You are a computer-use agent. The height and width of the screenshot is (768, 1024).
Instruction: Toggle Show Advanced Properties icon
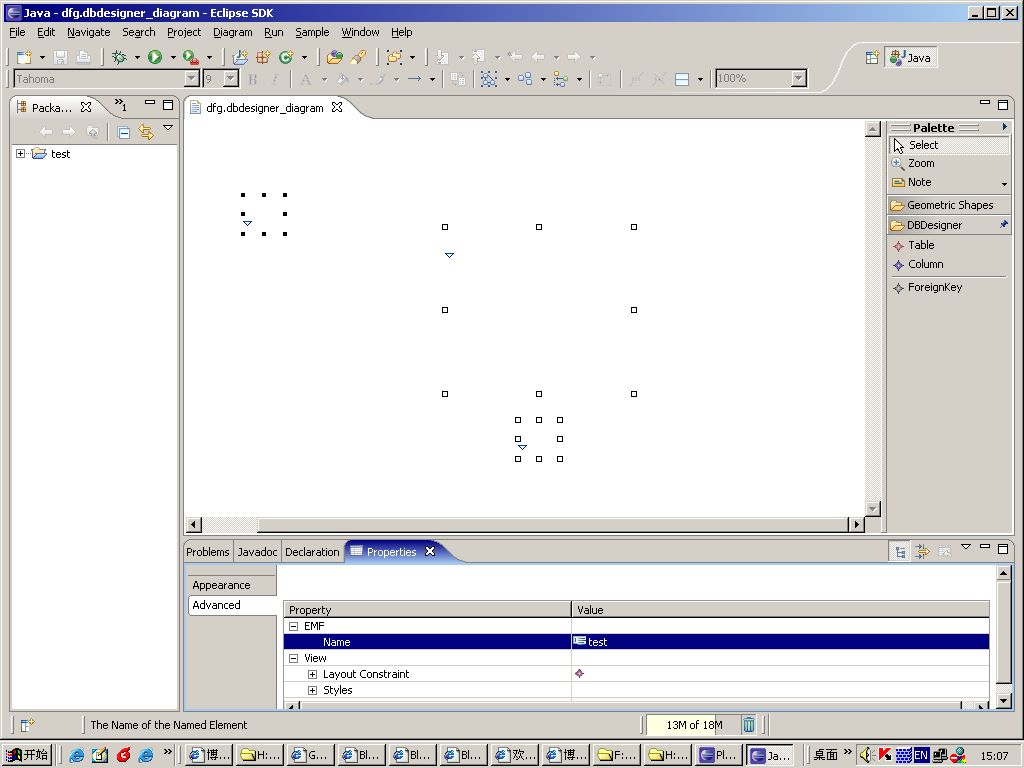point(922,552)
